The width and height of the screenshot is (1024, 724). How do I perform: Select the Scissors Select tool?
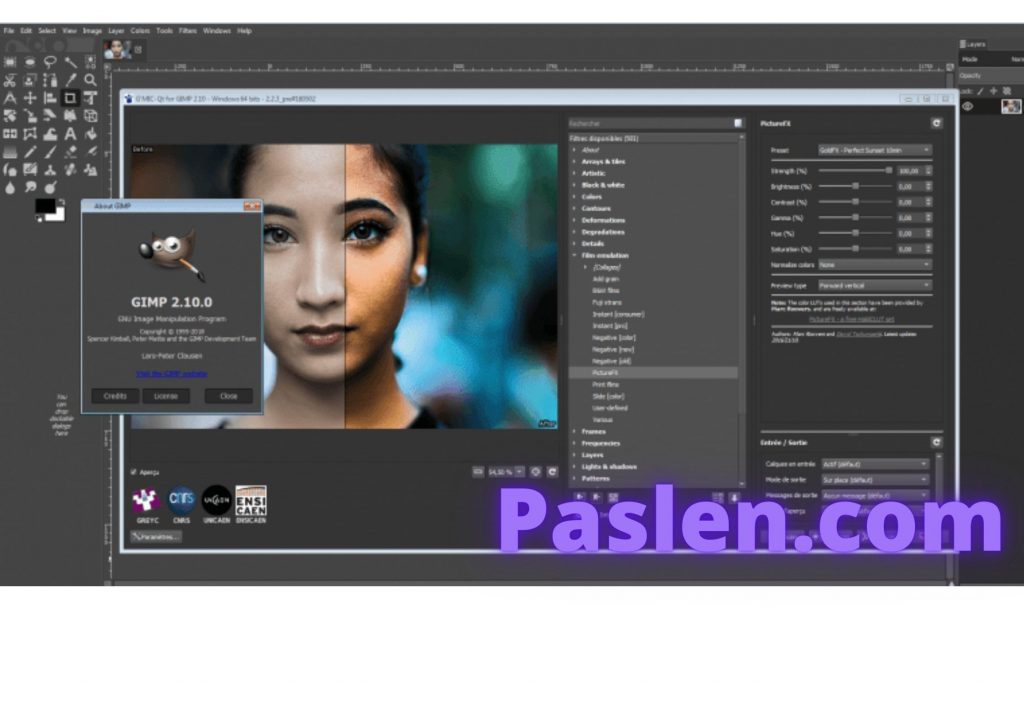tap(10, 80)
